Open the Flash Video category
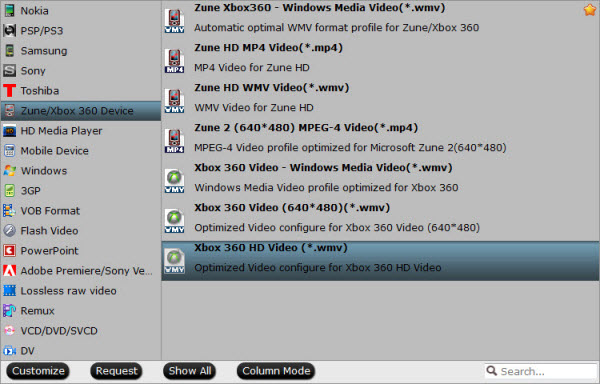 coord(81,231)
